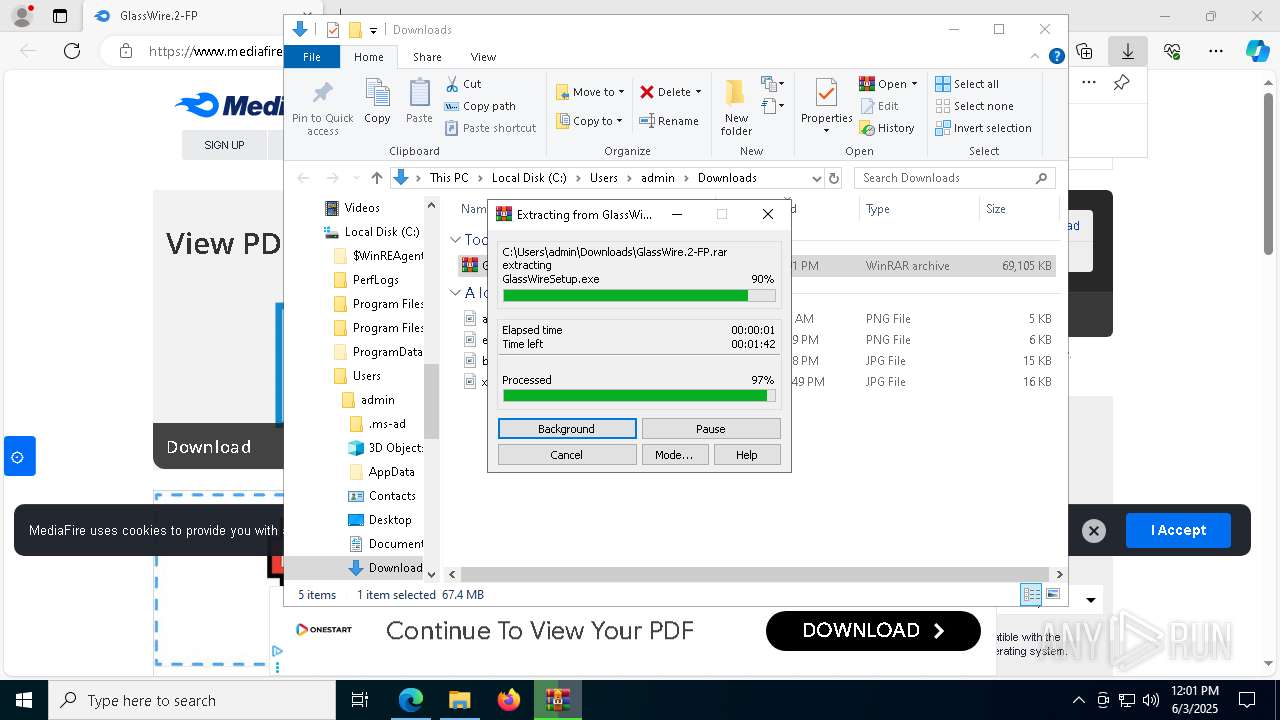The height and width of the screenshot is (720, 1280).
Task: Open Properties in ribbon
Action: [x=826, y=107]
